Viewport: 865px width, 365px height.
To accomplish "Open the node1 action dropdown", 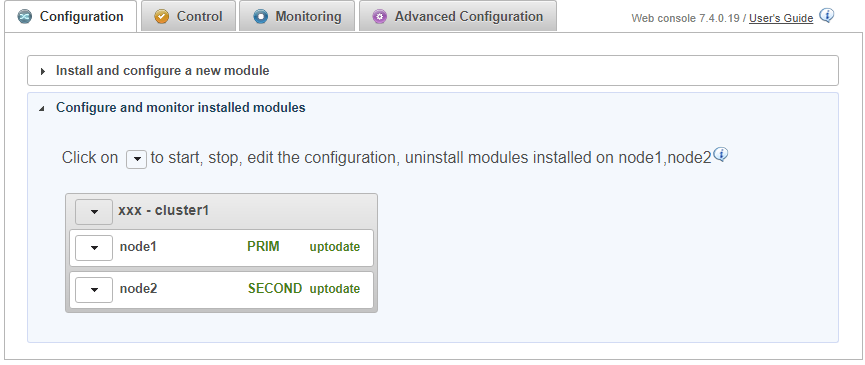I will (x=94, y=248).
